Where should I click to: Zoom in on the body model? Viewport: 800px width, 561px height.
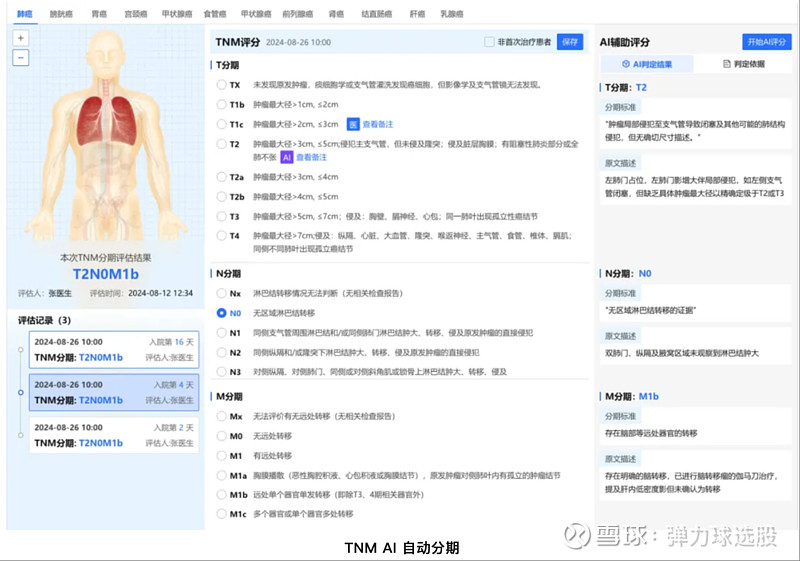21,38
